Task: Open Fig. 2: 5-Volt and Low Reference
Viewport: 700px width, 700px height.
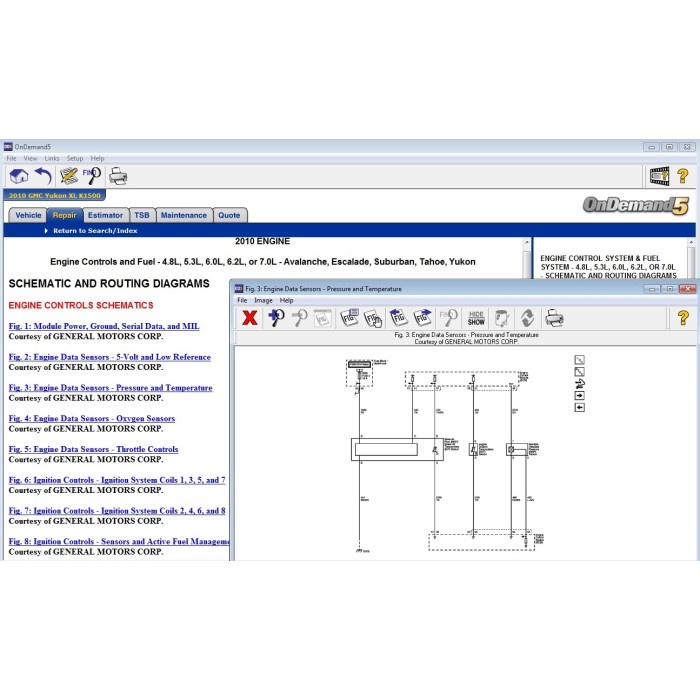Action: pyautogui.click(x=109, y=357)
